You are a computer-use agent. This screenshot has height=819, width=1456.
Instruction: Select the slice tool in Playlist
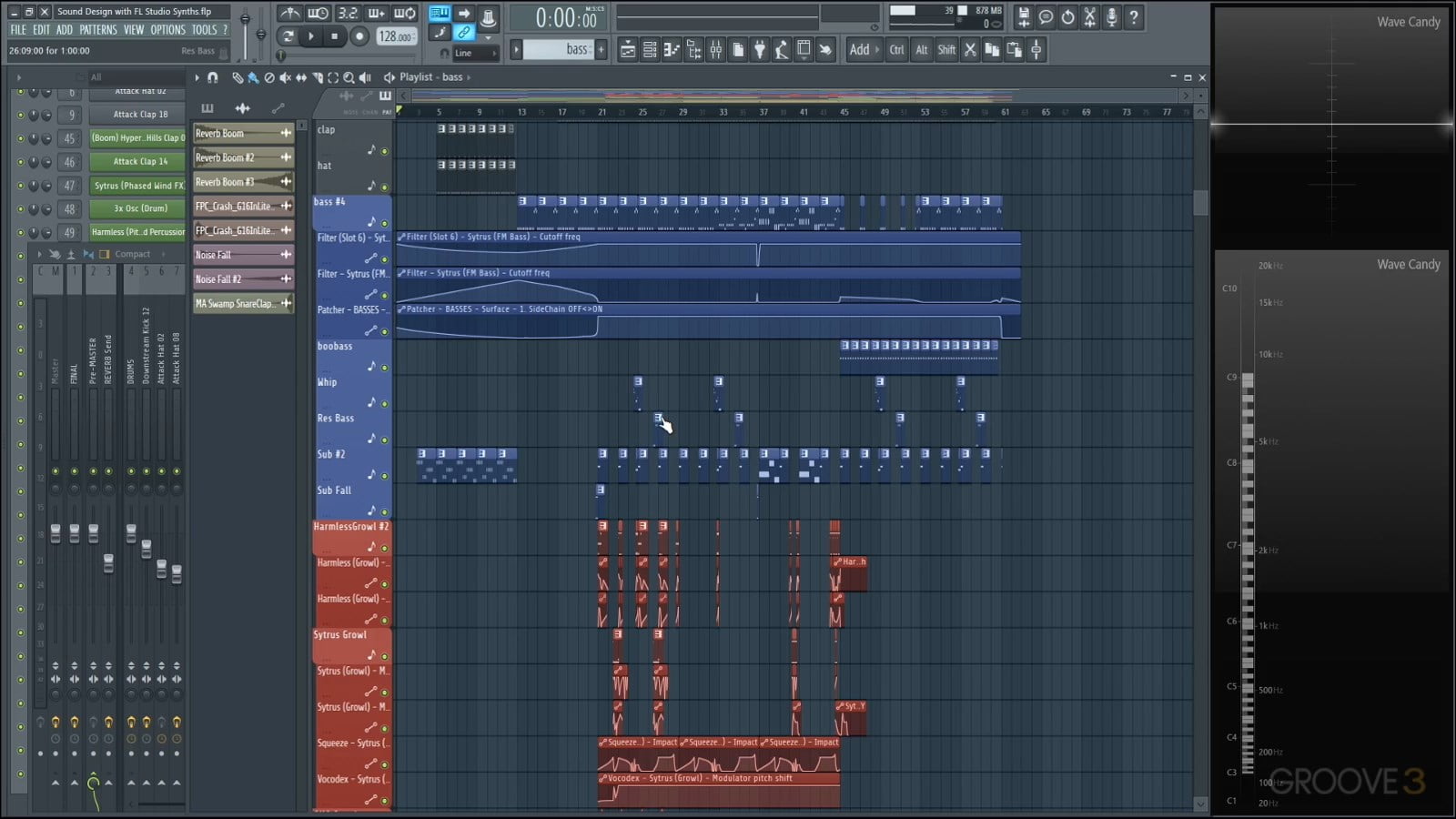coord(318,77)
